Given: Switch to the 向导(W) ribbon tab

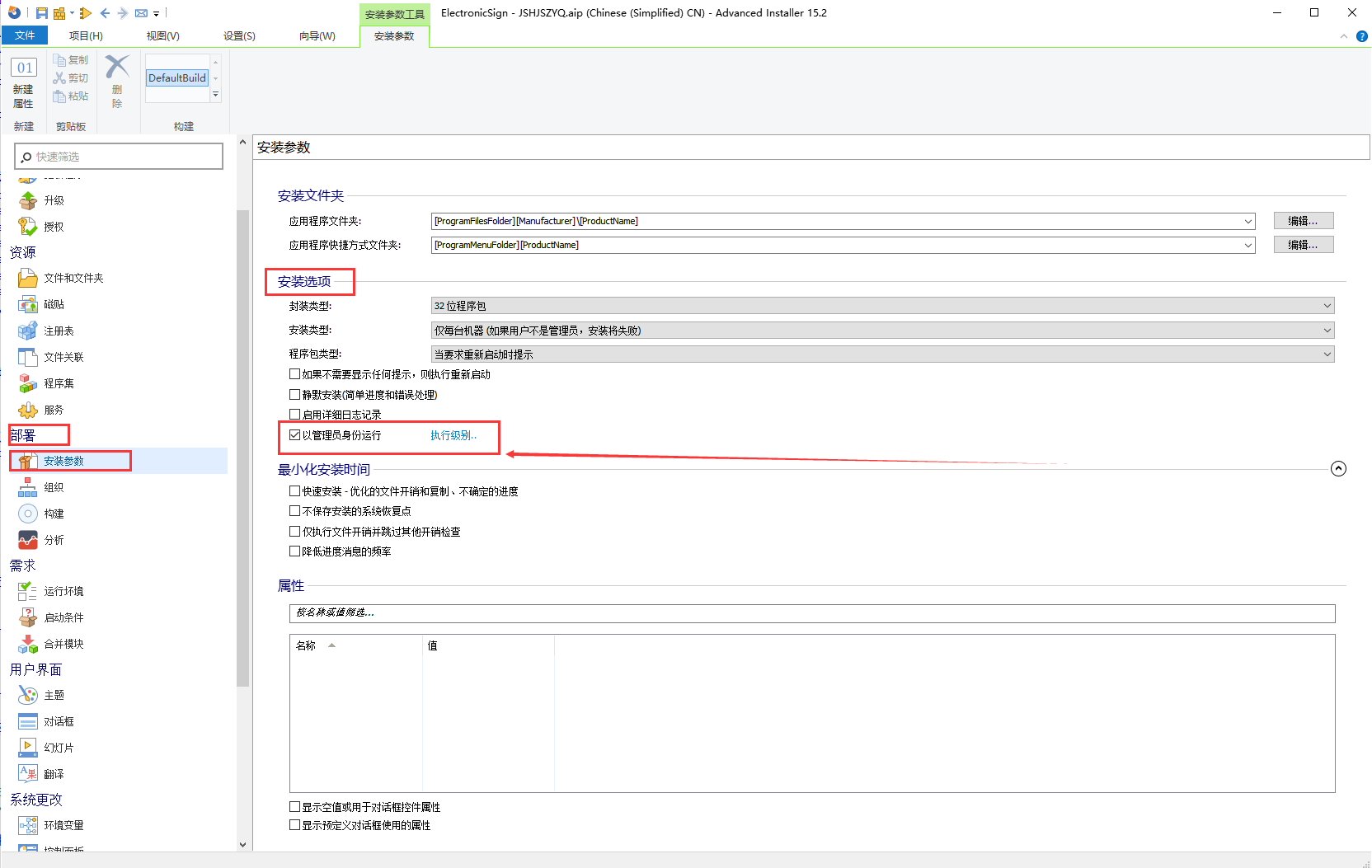Looking at the screenshot, I should click(x=317, y=35).
